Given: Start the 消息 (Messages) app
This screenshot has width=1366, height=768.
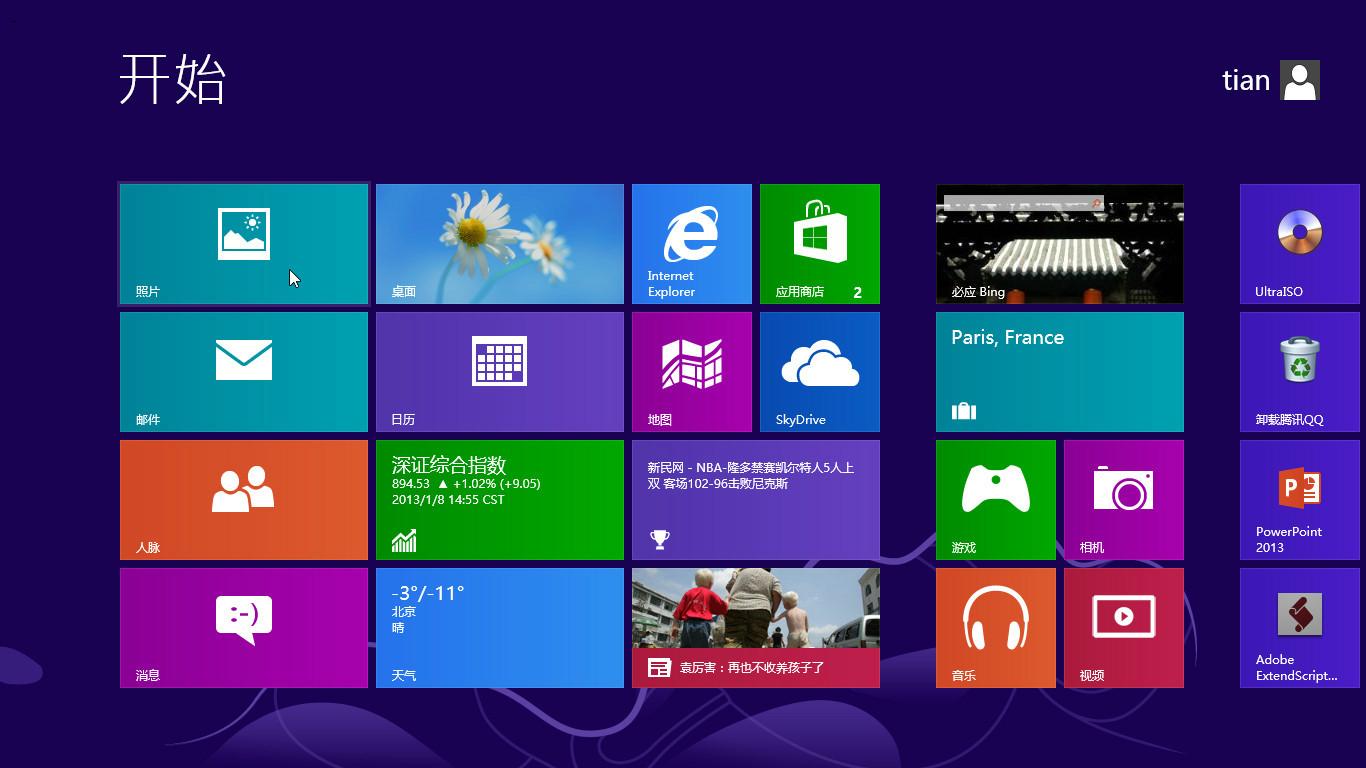Looking at the screenshot, I should point(243,627).
